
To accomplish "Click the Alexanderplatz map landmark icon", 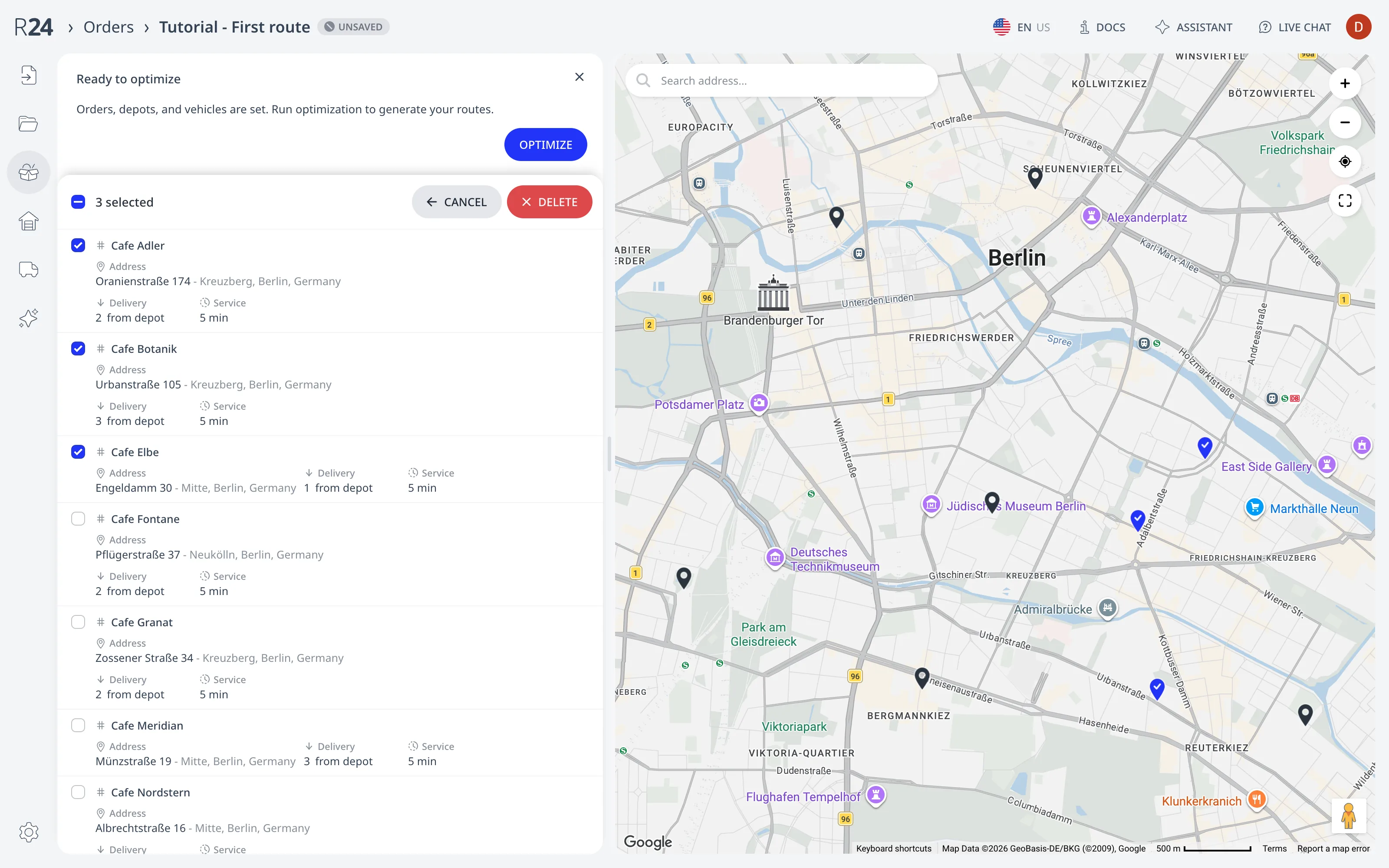I will (x=1091, y=217).
